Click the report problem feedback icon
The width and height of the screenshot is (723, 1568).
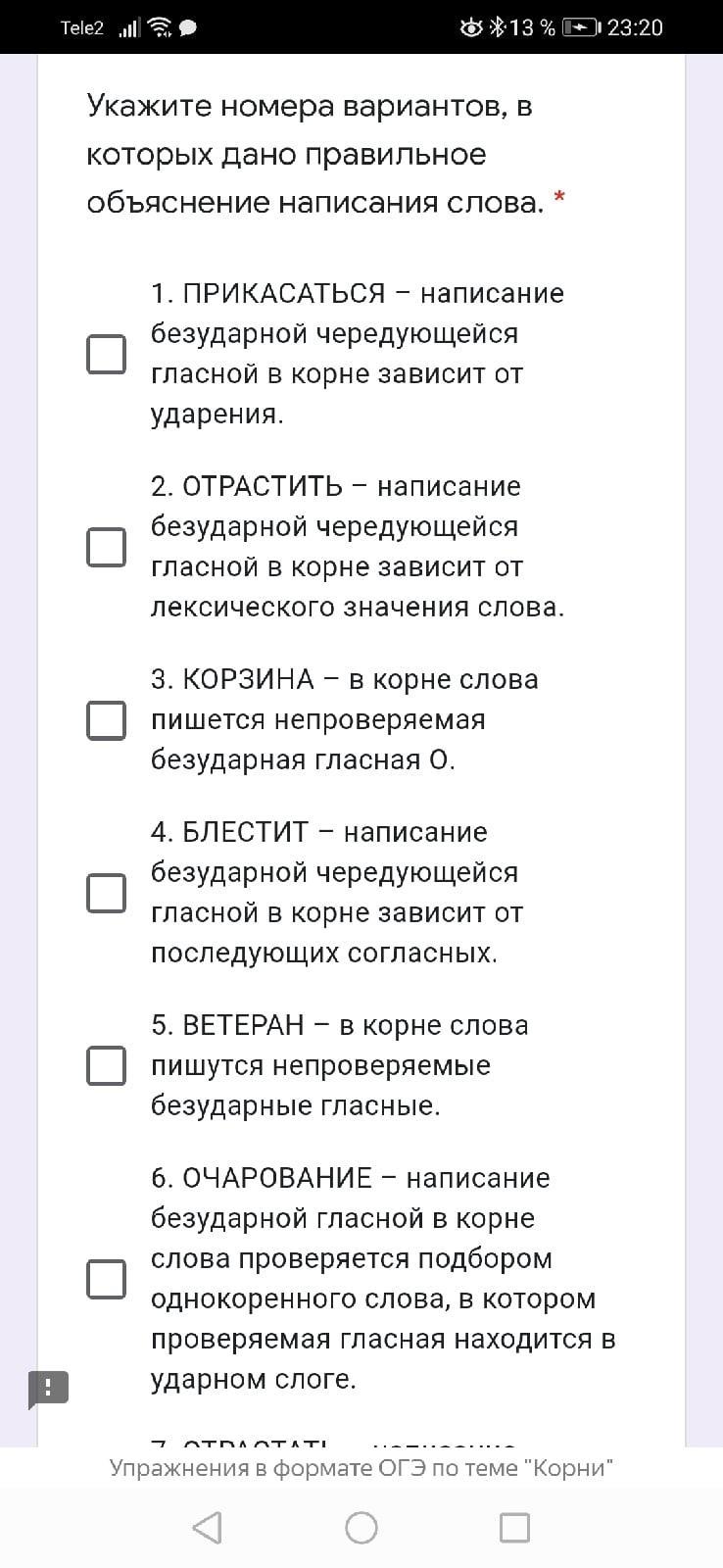(x=48, y=1388)
